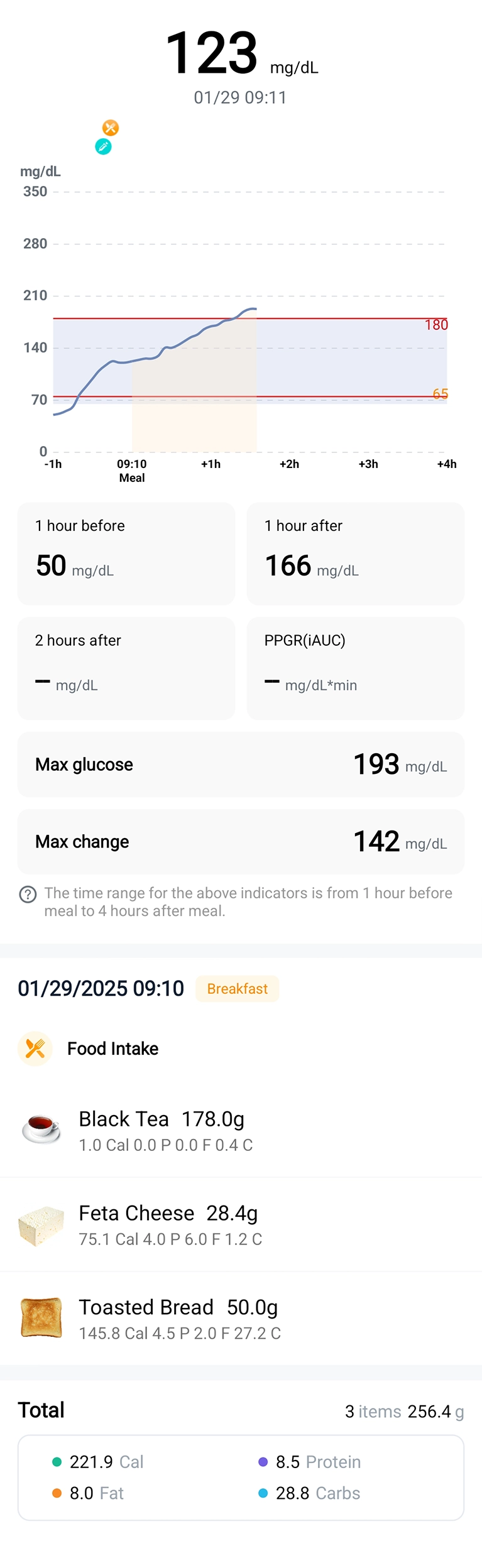Tap the Black Tea cup image
This screenshot has height=1568, width=482.
click(41, 1130)
